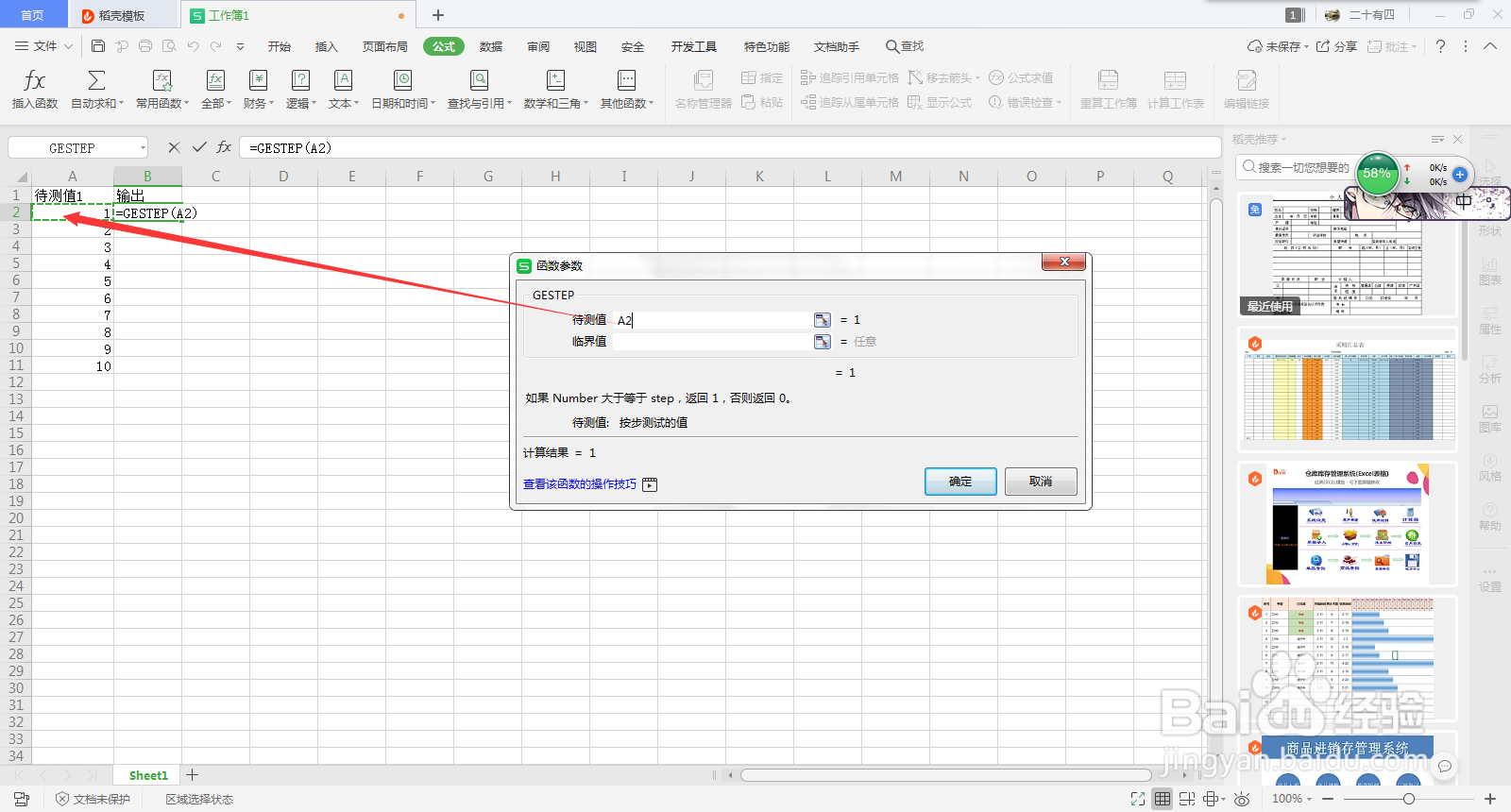Open the Text (文本) functions icon

tap(344, 80)
